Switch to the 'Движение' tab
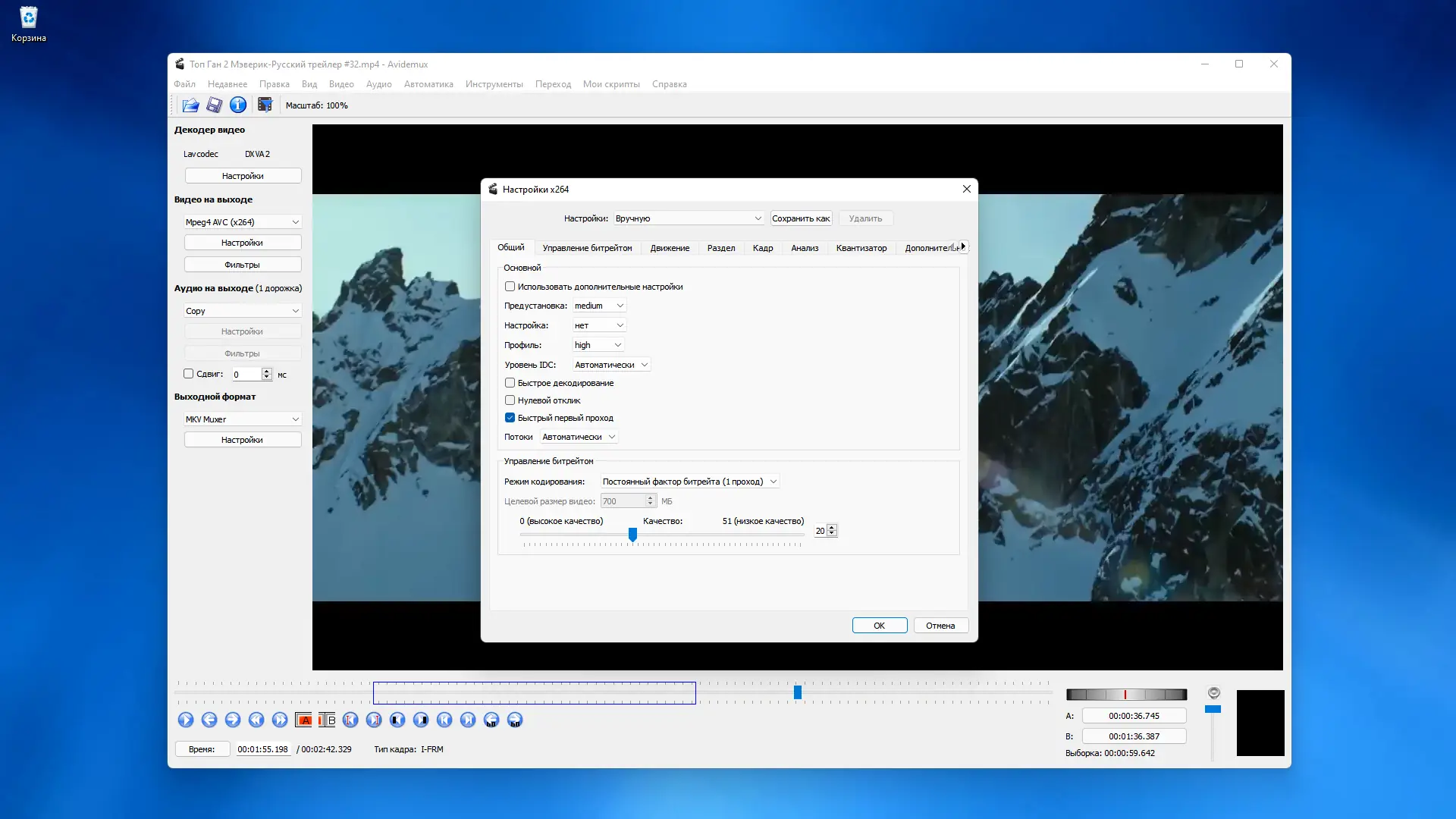The image size is (1456, 819). click(670, 248)
